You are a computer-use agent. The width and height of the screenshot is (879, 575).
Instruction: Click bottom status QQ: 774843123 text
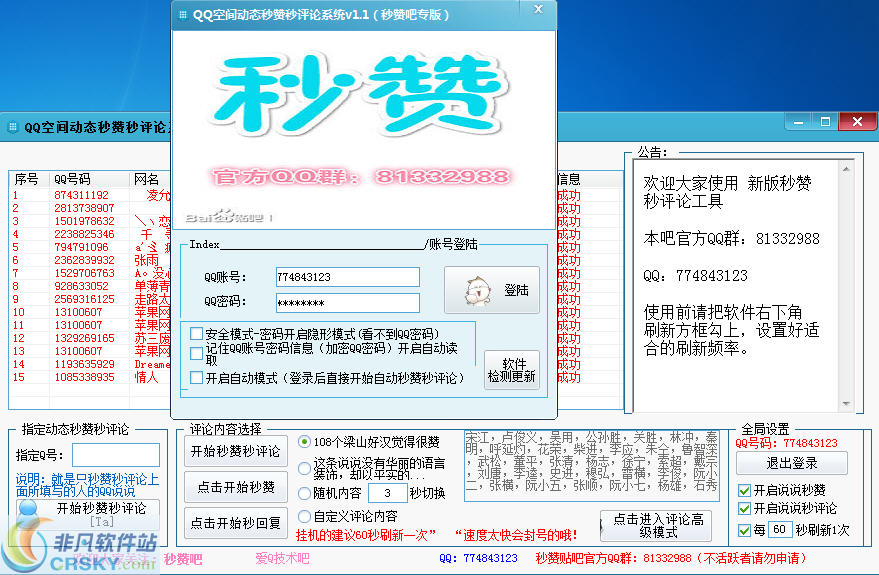tap(478, 558)
